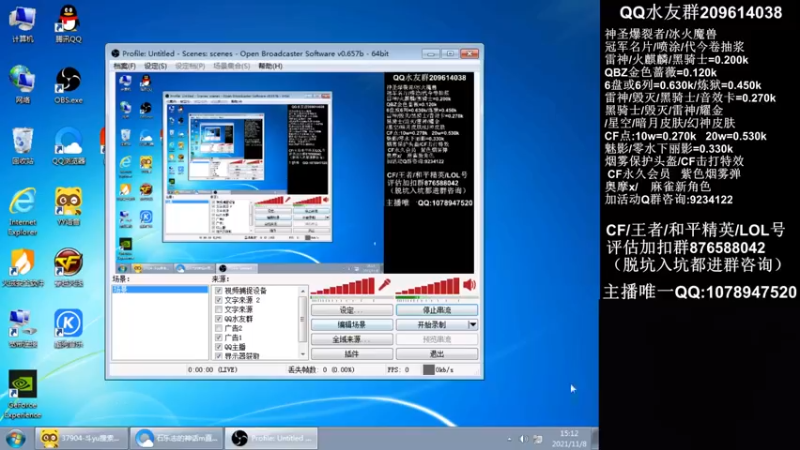Click the OBS preview area
Image resolution: width=800 pixels, height=450 pixels.
(x=293, y=173)
